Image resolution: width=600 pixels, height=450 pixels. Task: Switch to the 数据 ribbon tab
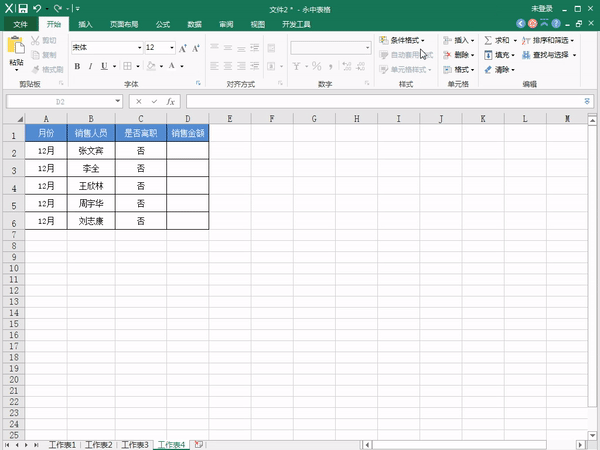click(x=194, y=24)
